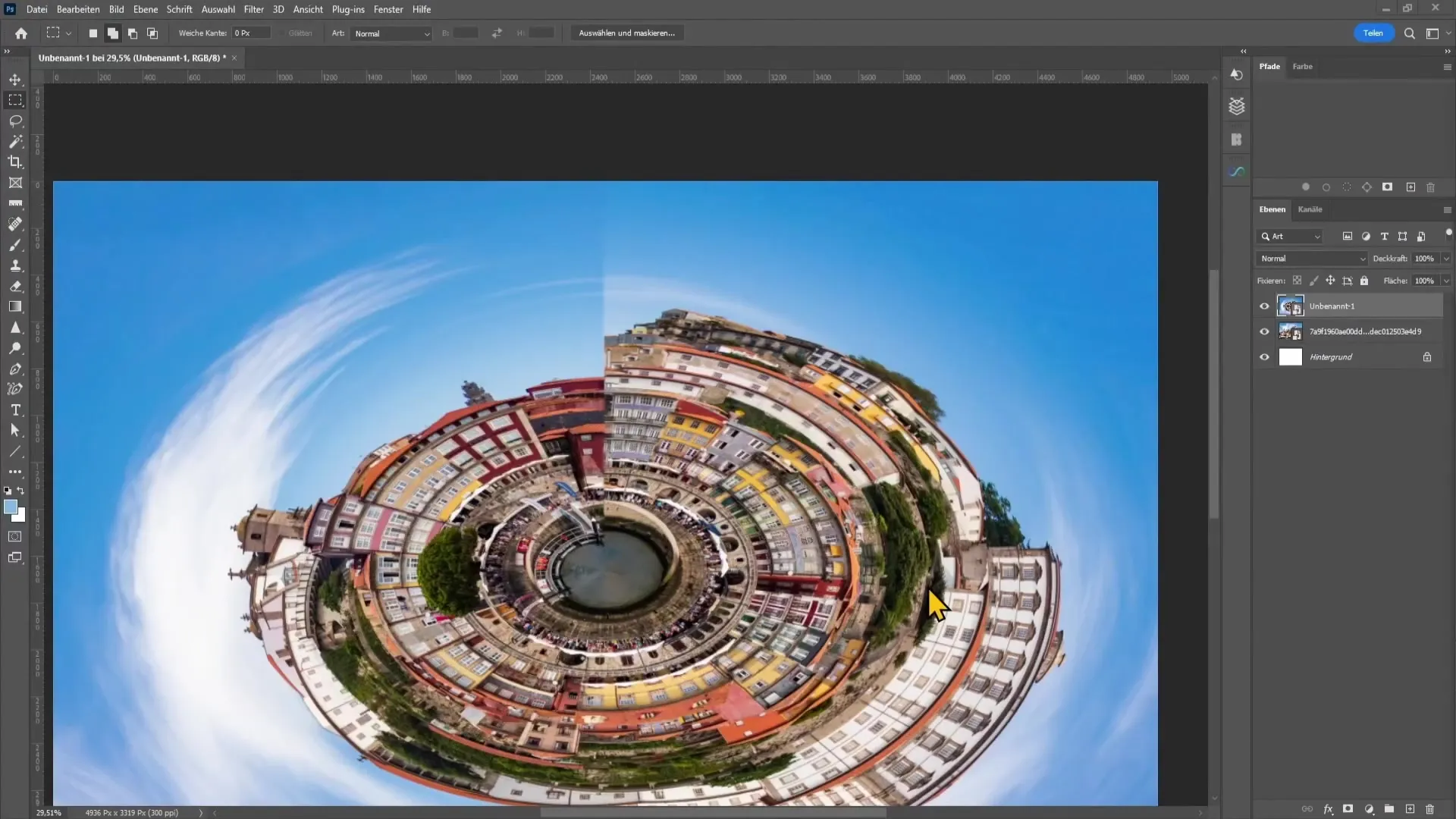Viewport: 1456px width, 819px height.
Task: Select the Path Selection tool
Action: [15, 430]
